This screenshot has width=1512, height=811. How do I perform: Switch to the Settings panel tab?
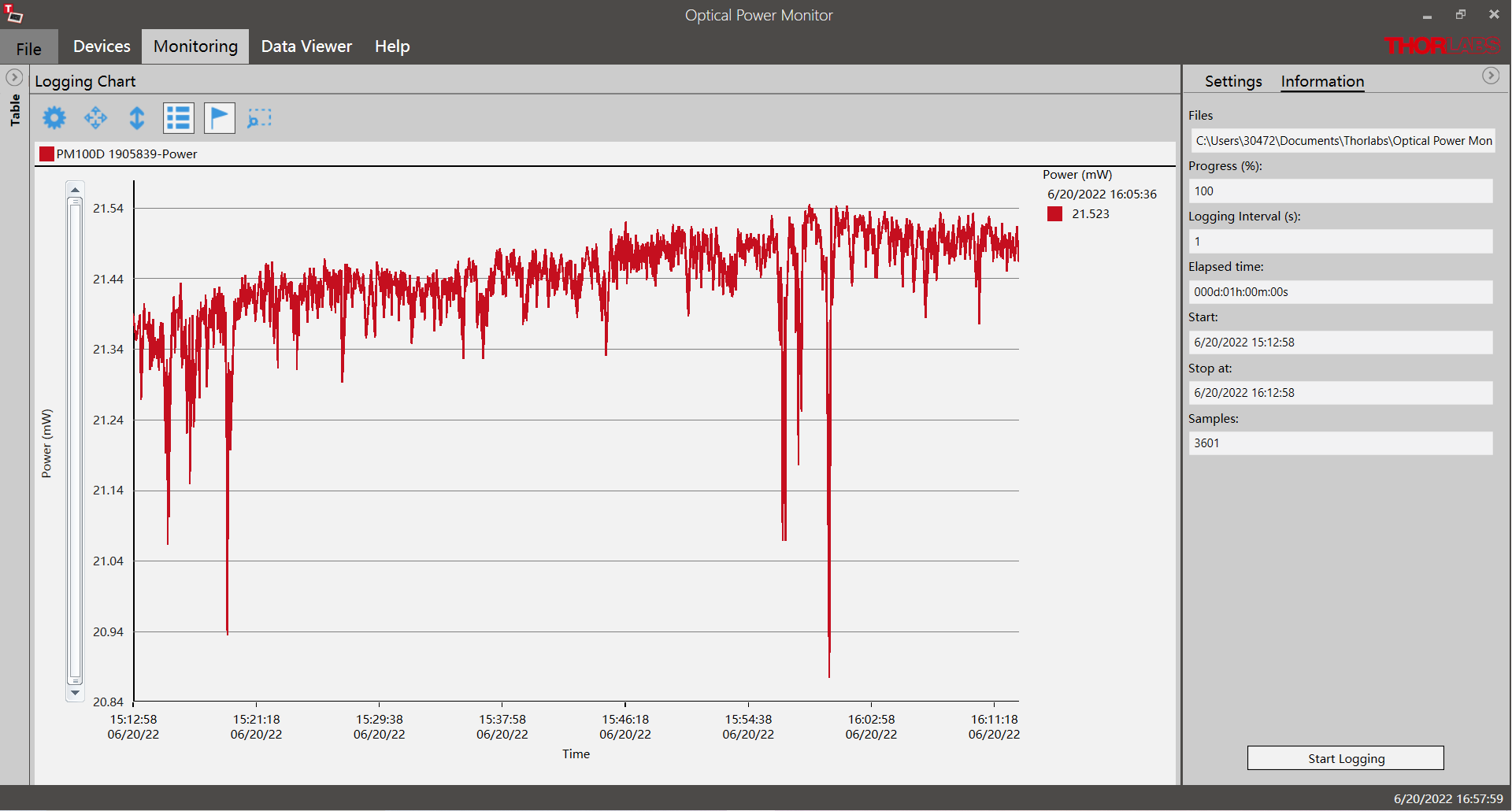click(x=1232, y=81)
